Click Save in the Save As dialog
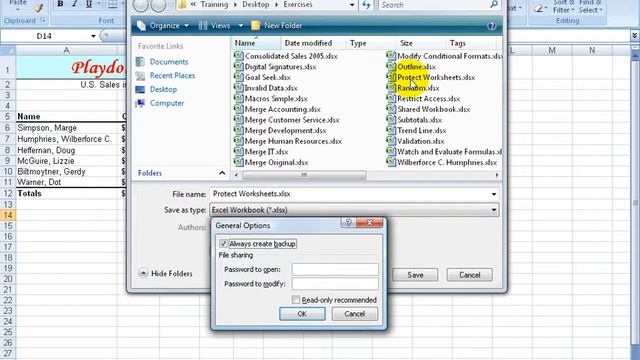The height and width of the screenshot is (360, 640). (415, 275)
